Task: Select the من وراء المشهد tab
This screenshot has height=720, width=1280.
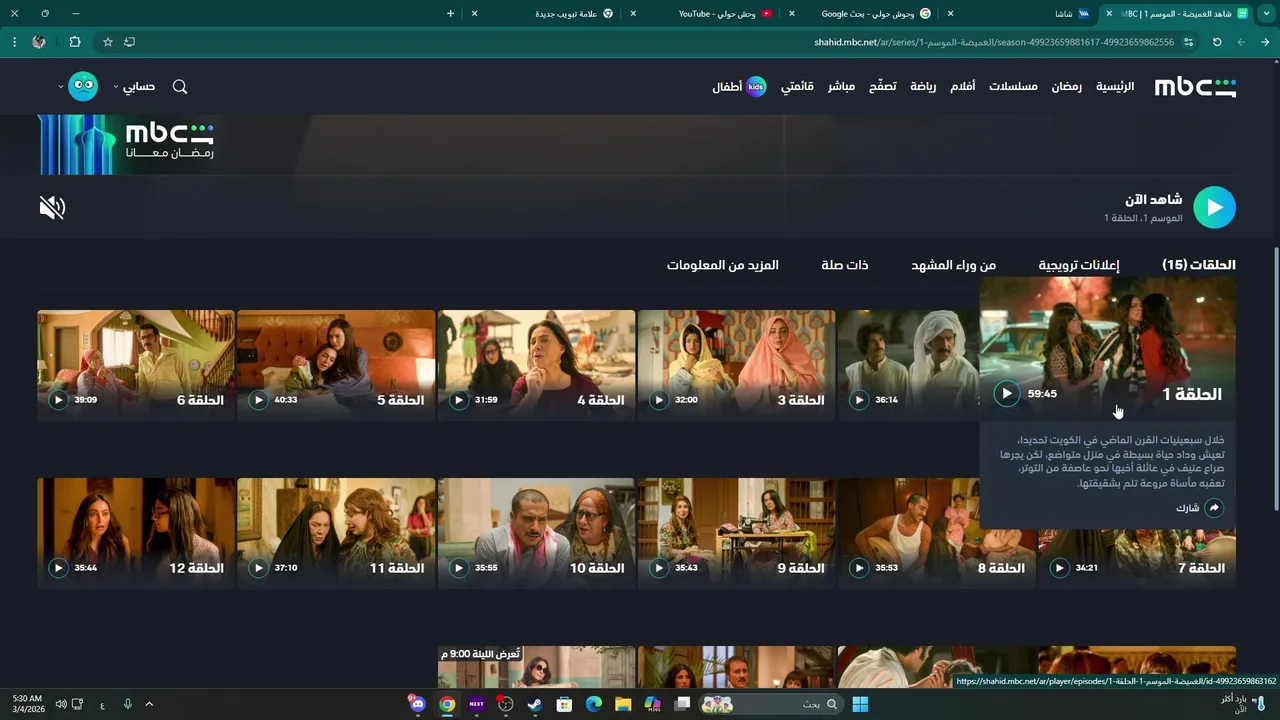Action: [x=953, y=265]
